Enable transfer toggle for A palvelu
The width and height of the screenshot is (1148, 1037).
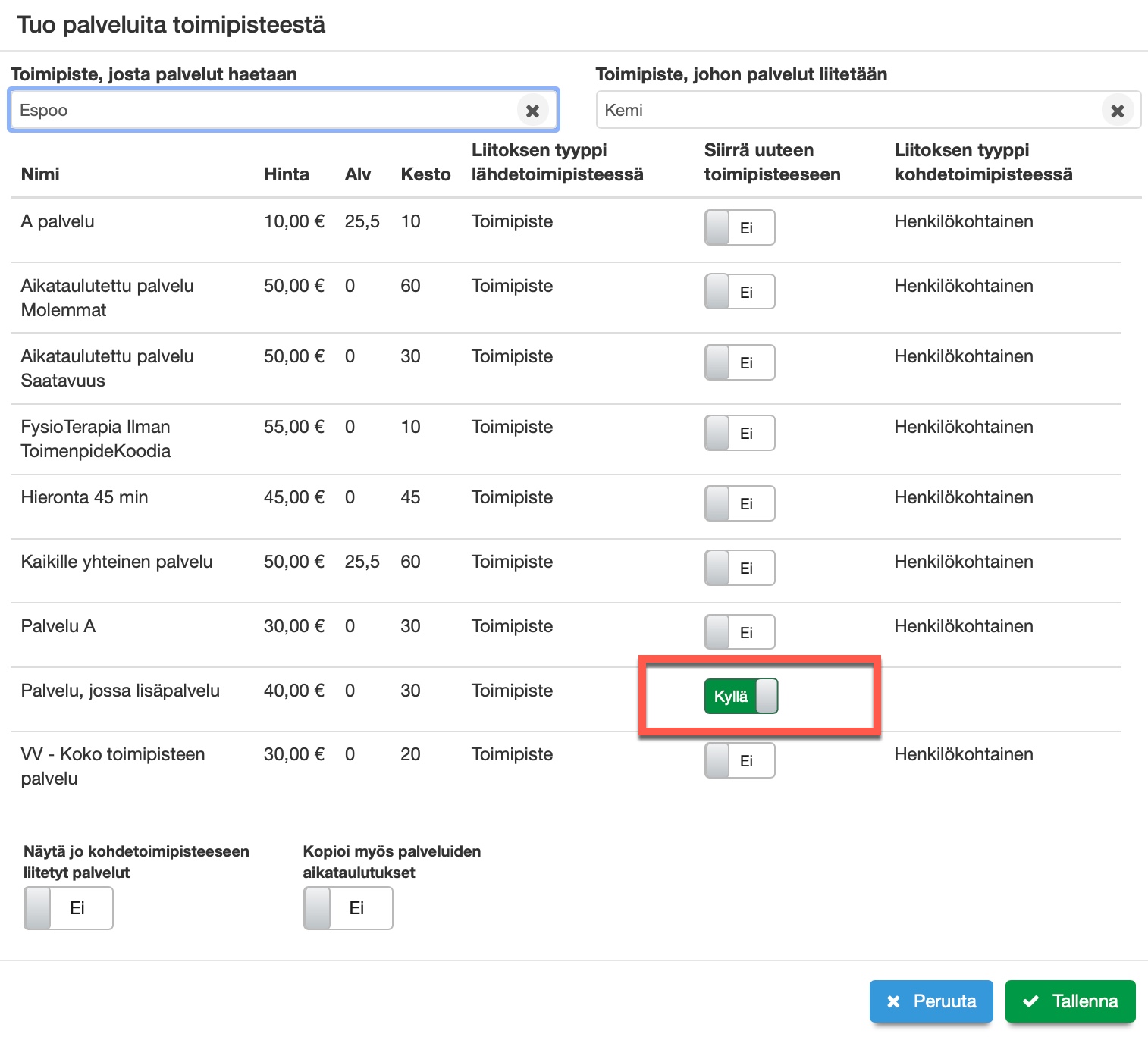[x=739, y=227]
